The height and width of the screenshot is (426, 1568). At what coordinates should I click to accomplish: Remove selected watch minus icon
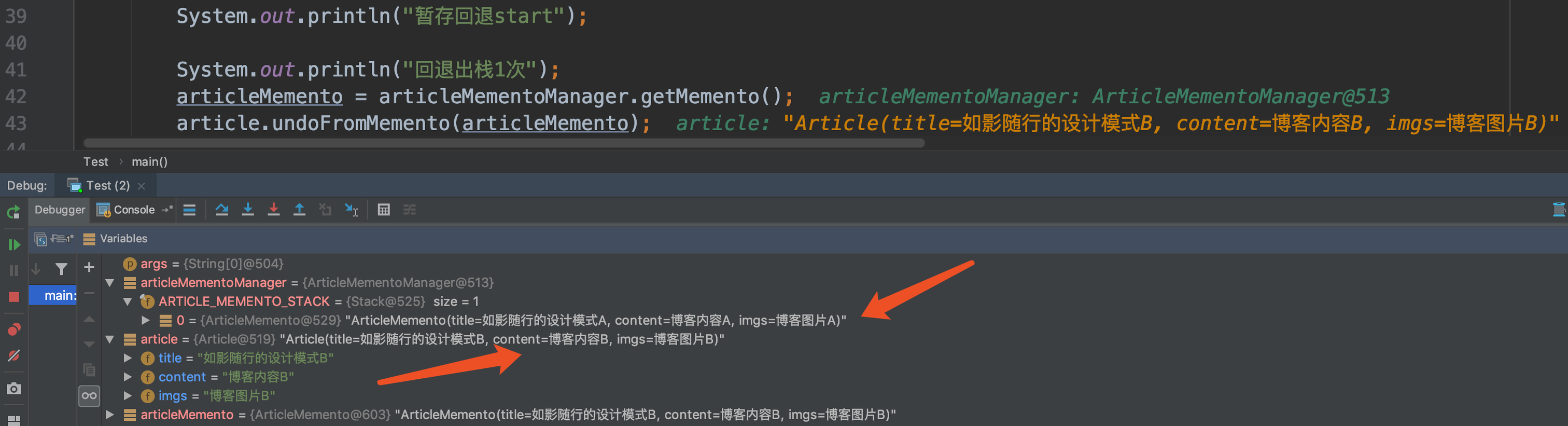[x=89, y=293]
